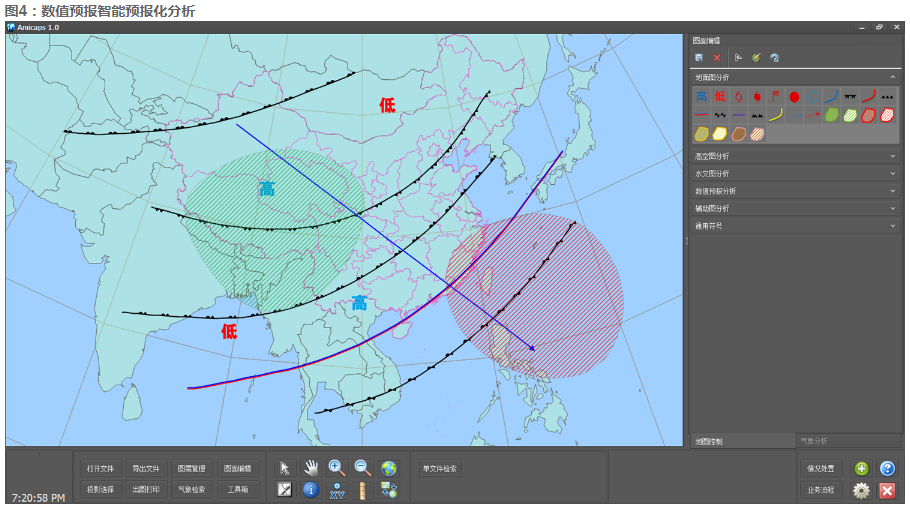Choose the red wind flag symbol
This screenshot has height=511, width=910.
pos(776,96)
